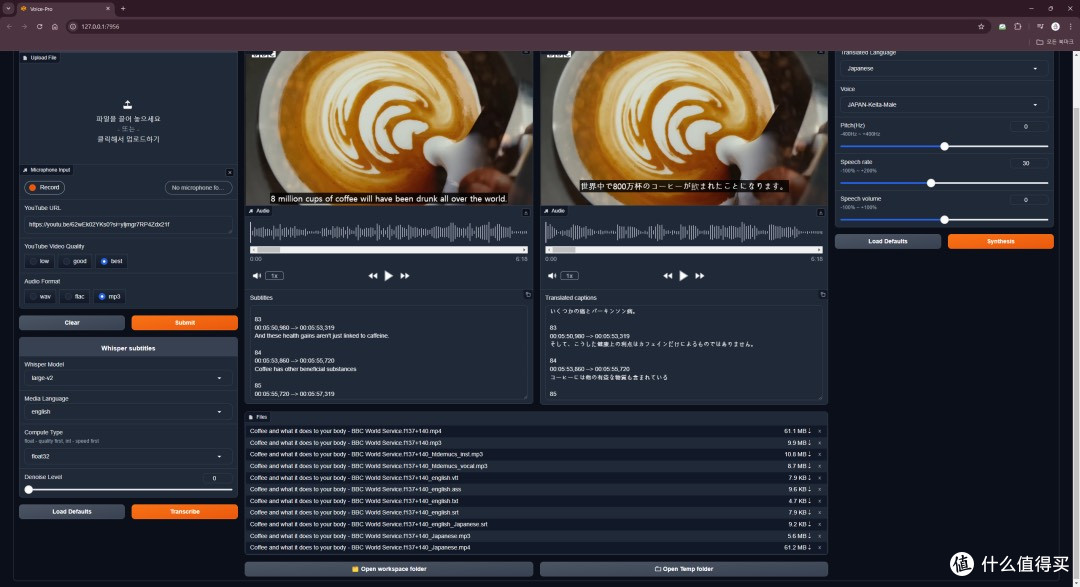Click the original audio waveform
This screenshot has height=587, width=1080.
click(388, 232)
